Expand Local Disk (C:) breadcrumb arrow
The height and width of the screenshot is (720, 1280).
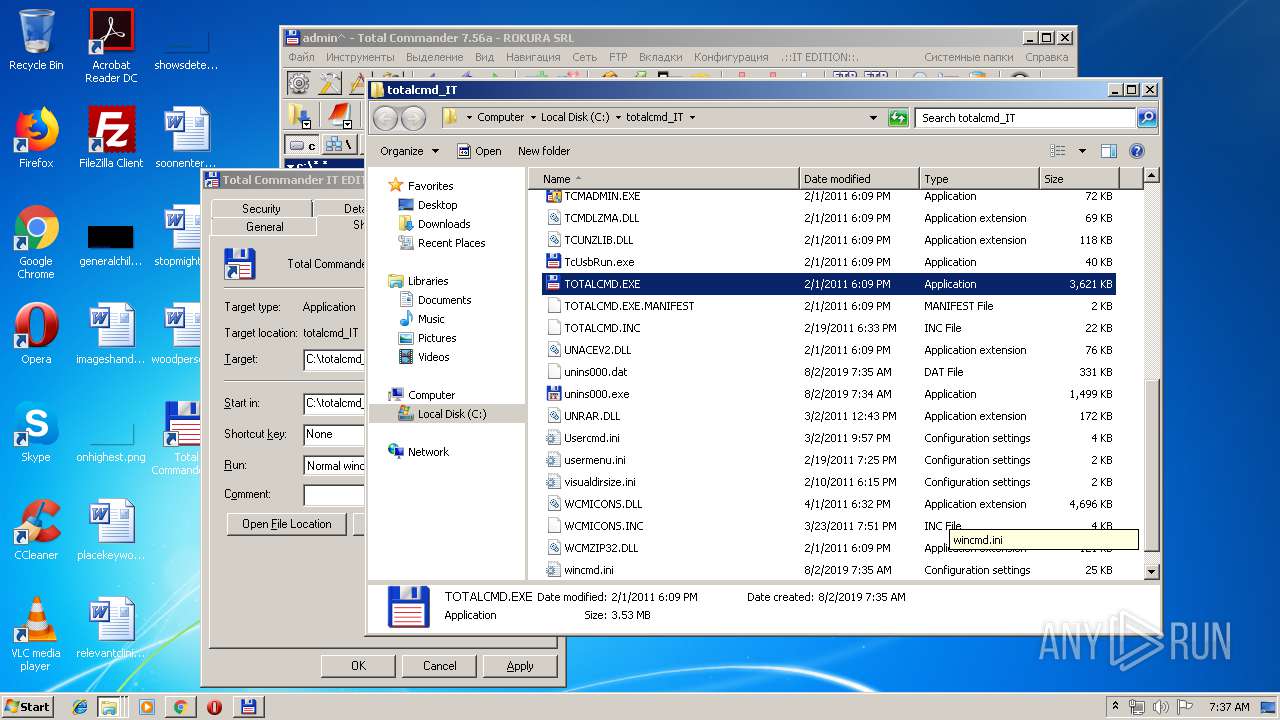click(618, 118)
